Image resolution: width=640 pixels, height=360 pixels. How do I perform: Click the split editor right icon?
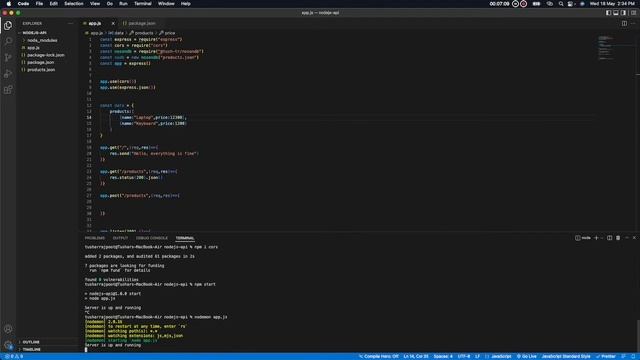pyautogui.click(x=624, y=23)
